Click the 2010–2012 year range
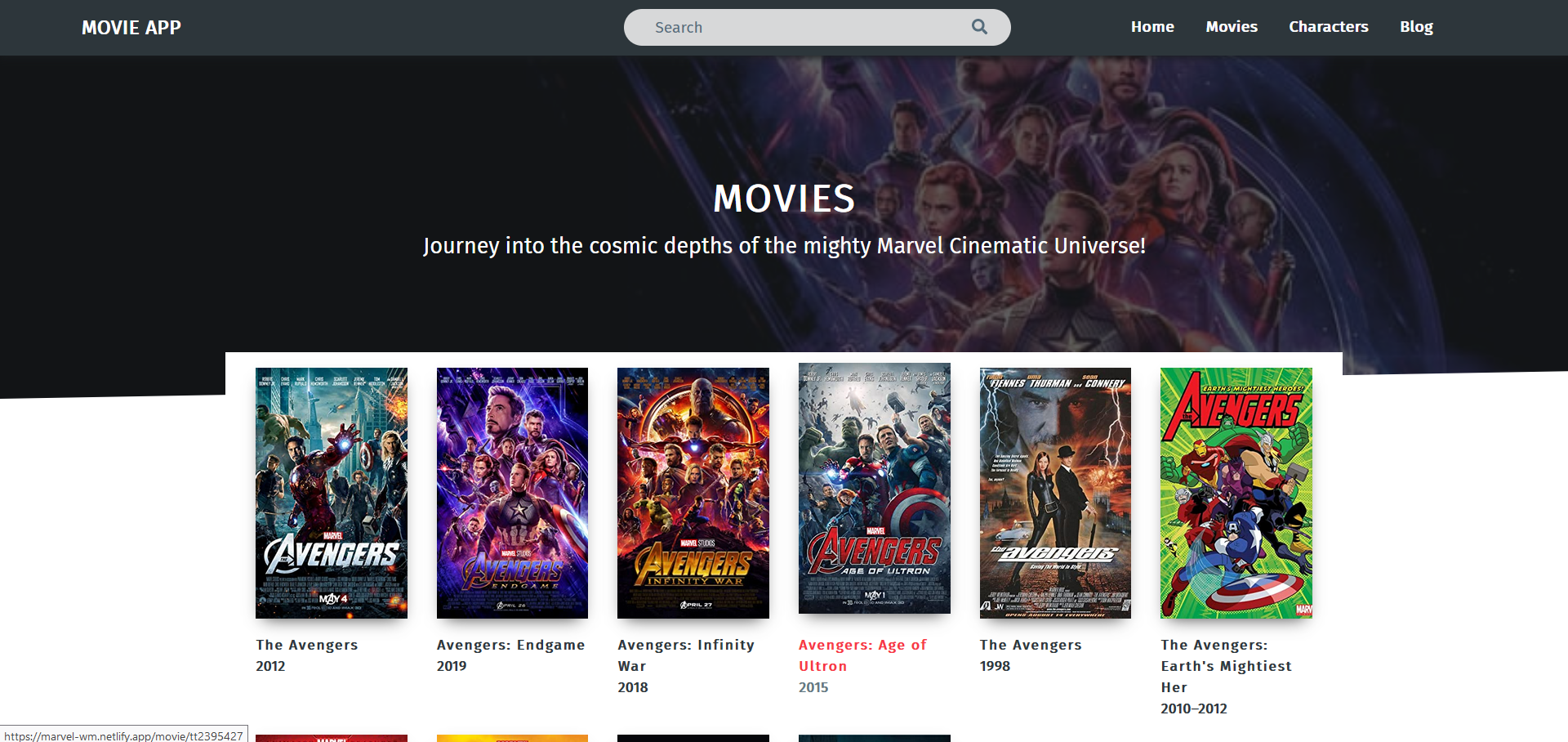Image resolution: width=1568 pixels, height=742 pixels. 1194,708
